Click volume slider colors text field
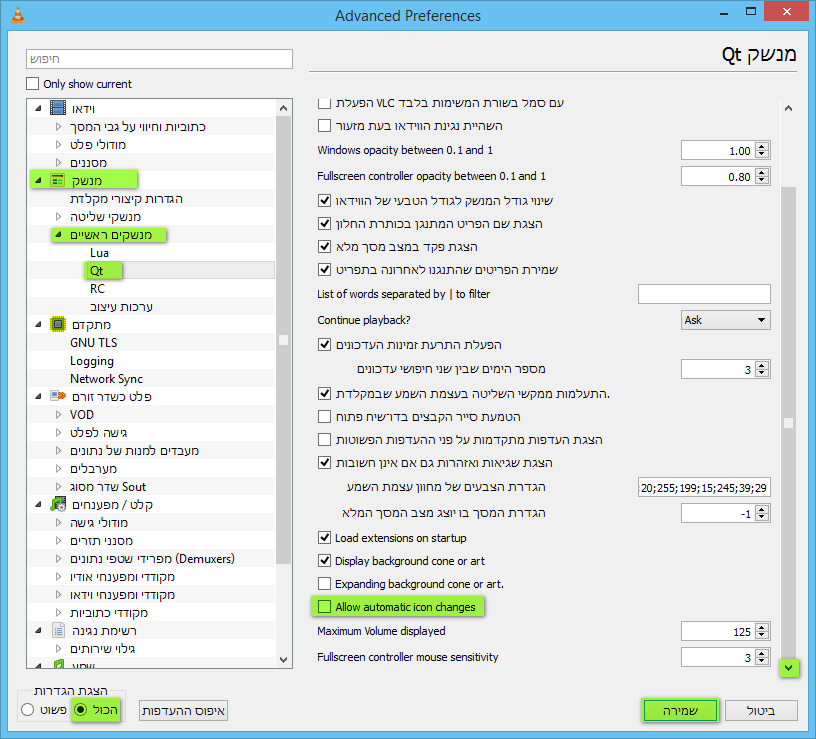 pyautogui.click(x=704, y=488)
